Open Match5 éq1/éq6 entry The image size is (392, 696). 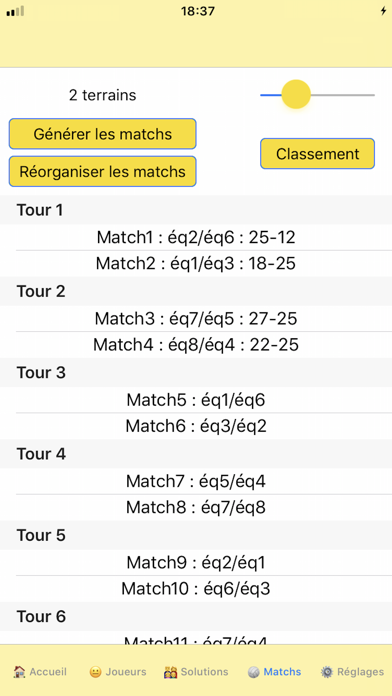pyautogui.click(x=196, y=400)
